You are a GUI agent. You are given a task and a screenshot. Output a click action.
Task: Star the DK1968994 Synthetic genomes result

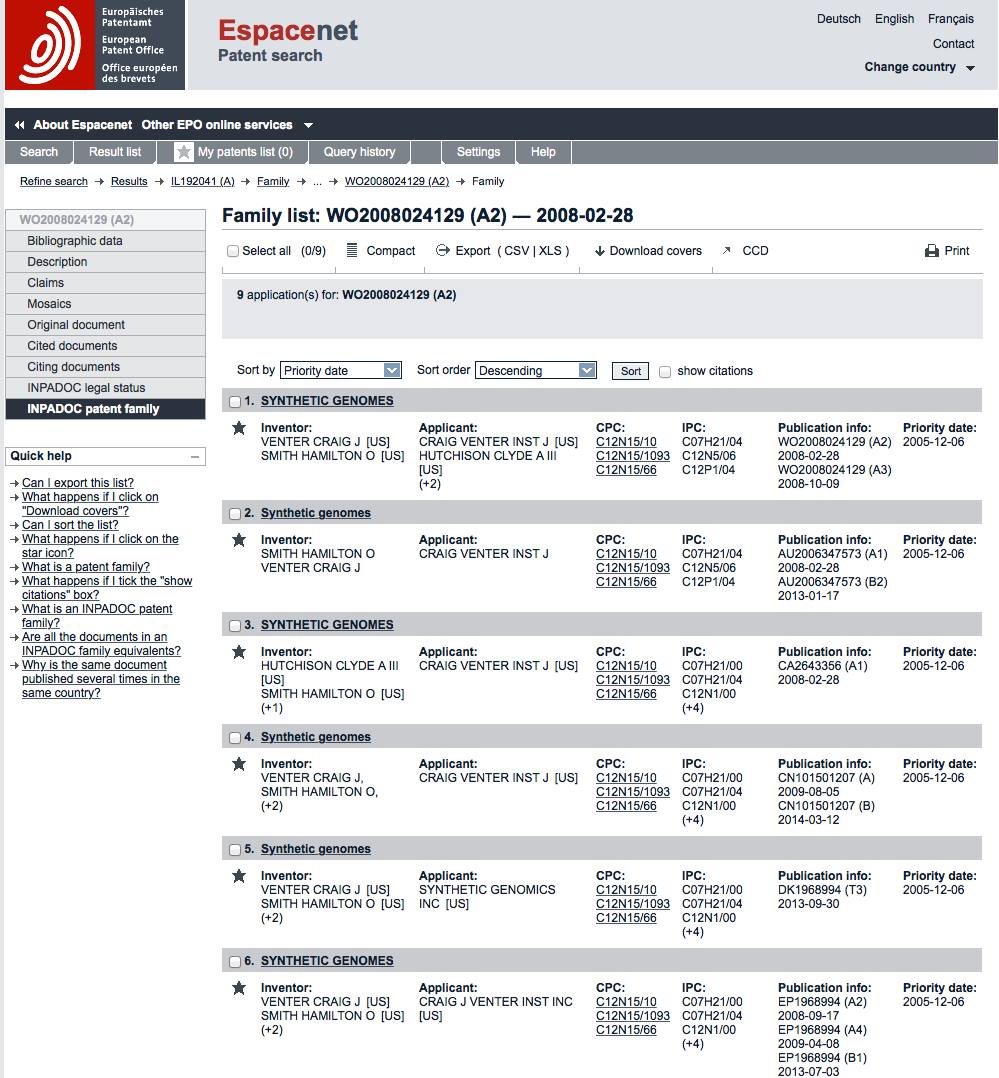click(239, 877)
